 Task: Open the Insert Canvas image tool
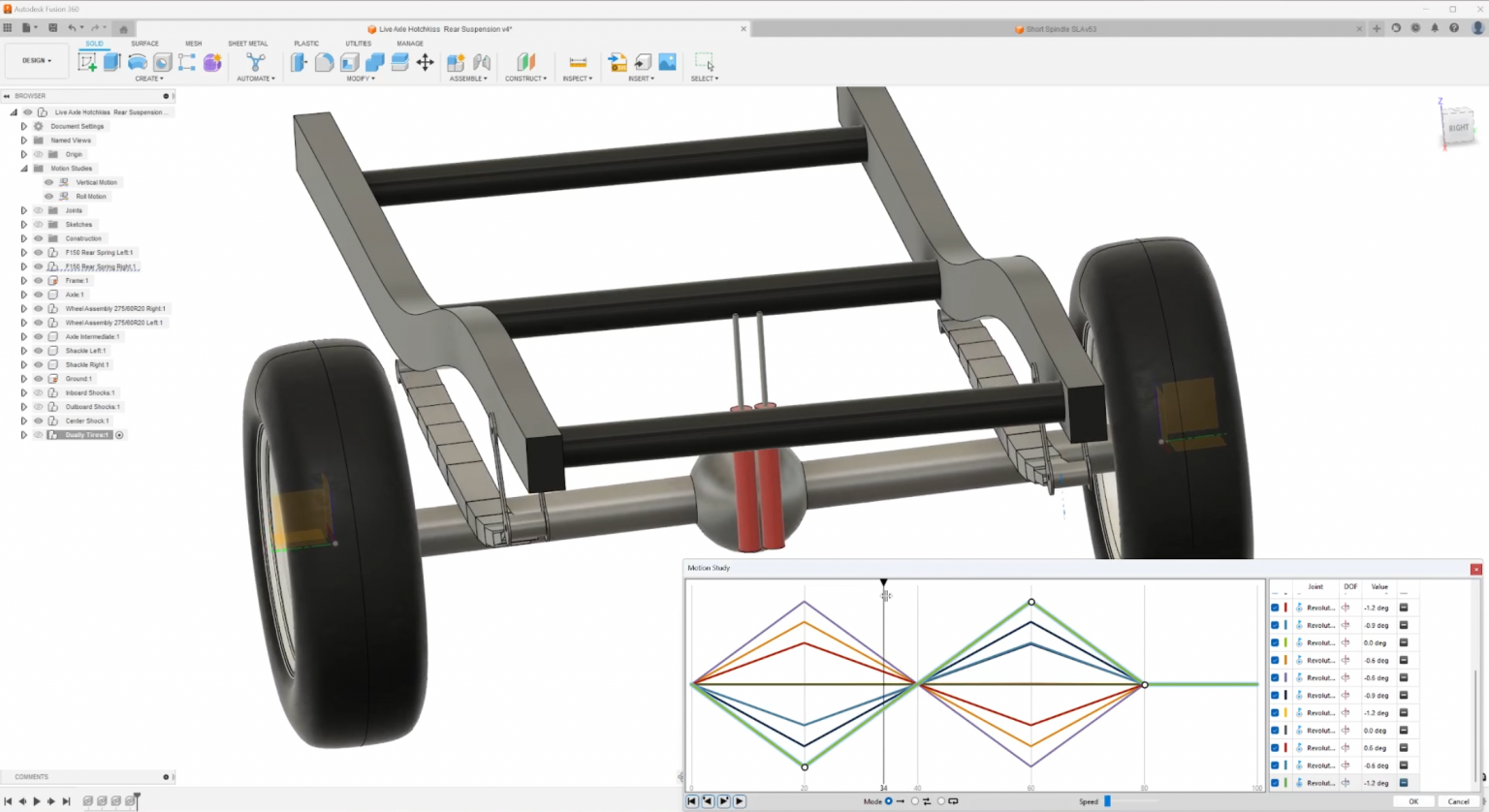pos(667,62)
